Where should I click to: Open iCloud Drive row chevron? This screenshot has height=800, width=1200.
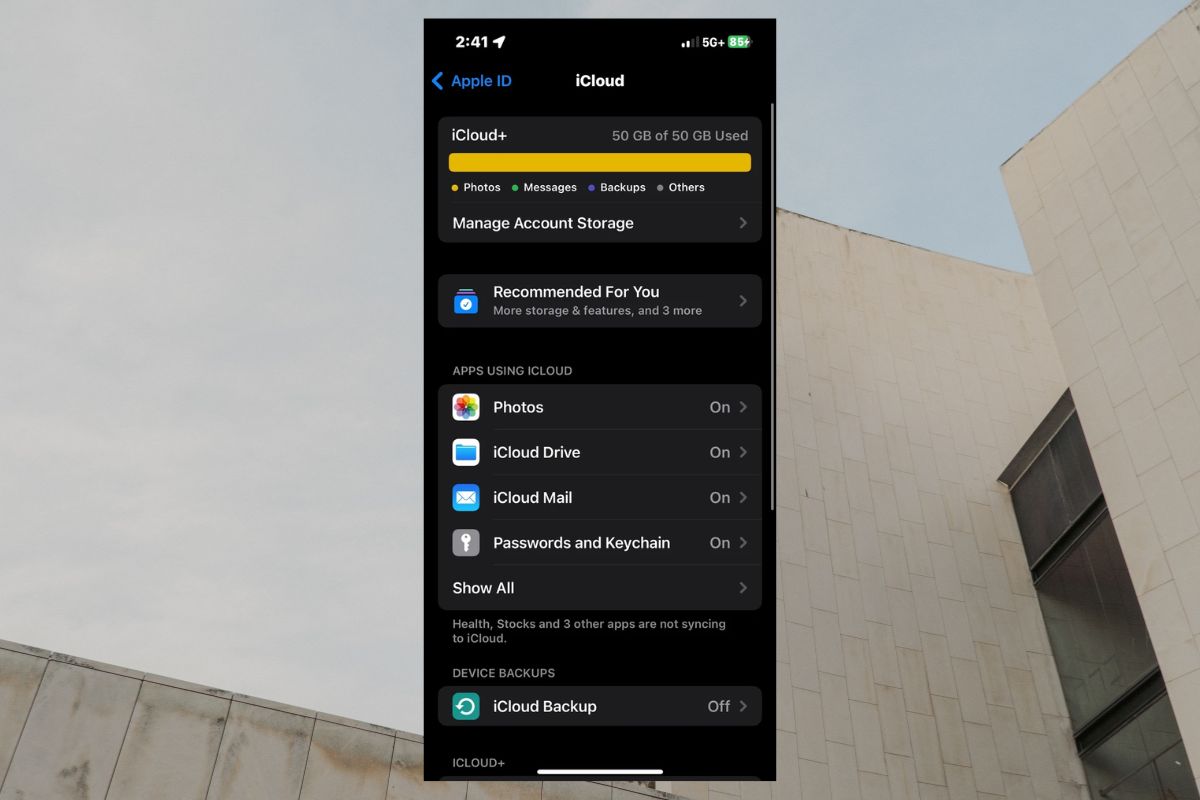(x=743, y=452)
